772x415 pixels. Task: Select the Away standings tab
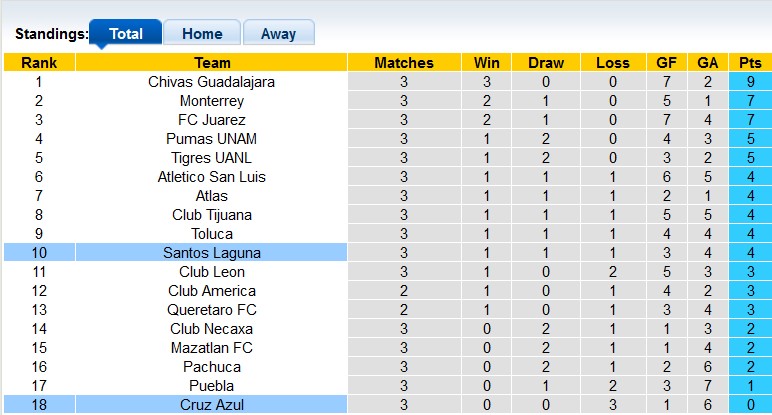click(278, 33)
